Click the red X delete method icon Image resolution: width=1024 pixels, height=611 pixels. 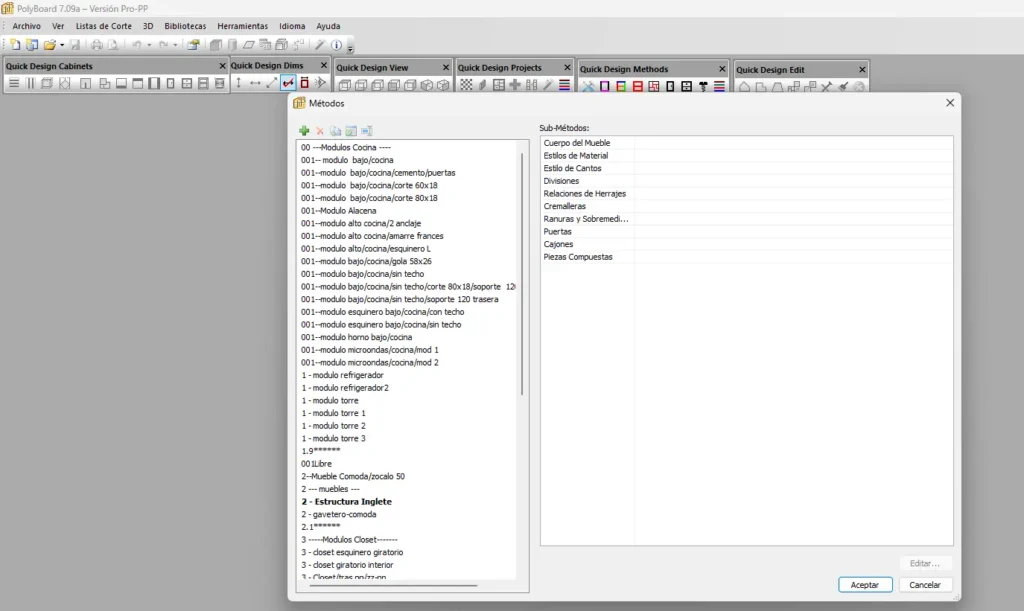click(320, 131)
